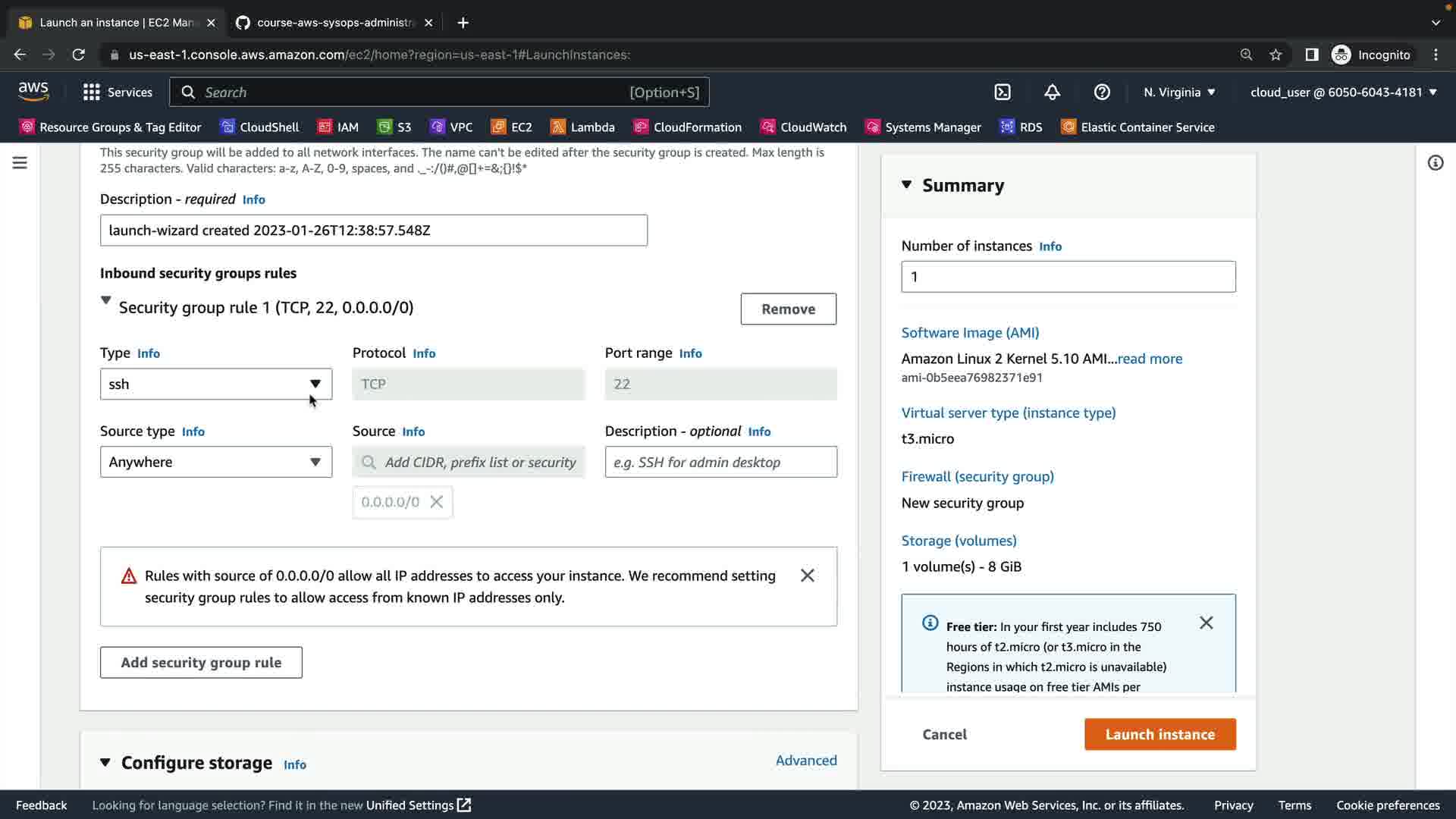Click Add security group rule

click(201, 663)
